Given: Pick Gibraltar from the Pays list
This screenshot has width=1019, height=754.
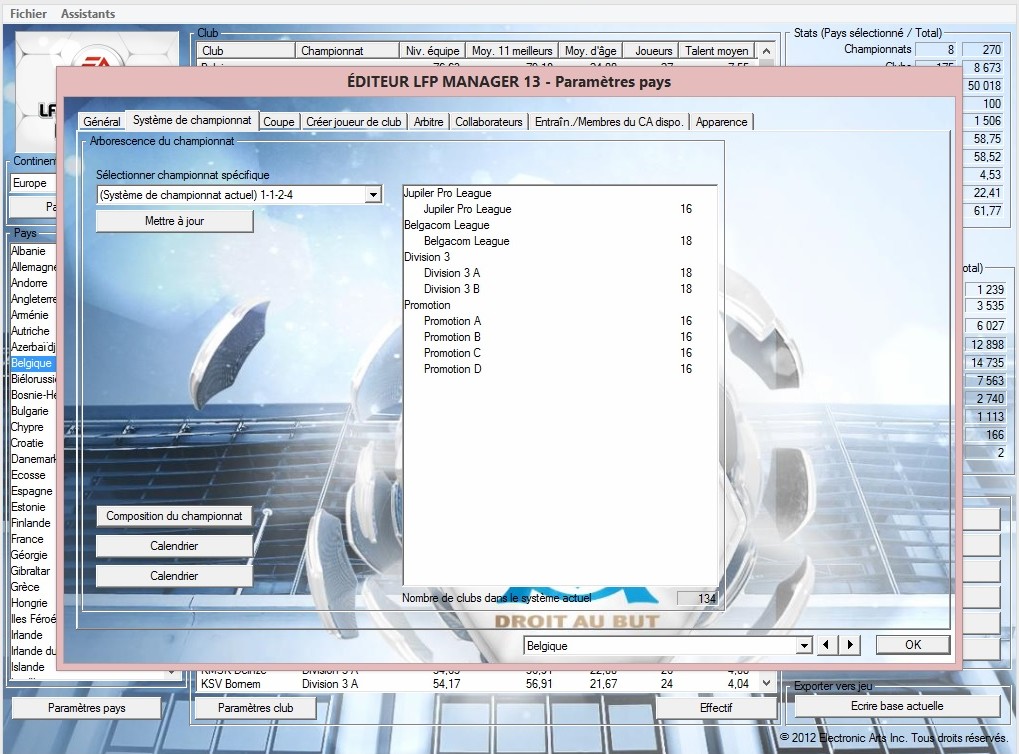Looking at the screenshot, I should click(x=31, y=571).
